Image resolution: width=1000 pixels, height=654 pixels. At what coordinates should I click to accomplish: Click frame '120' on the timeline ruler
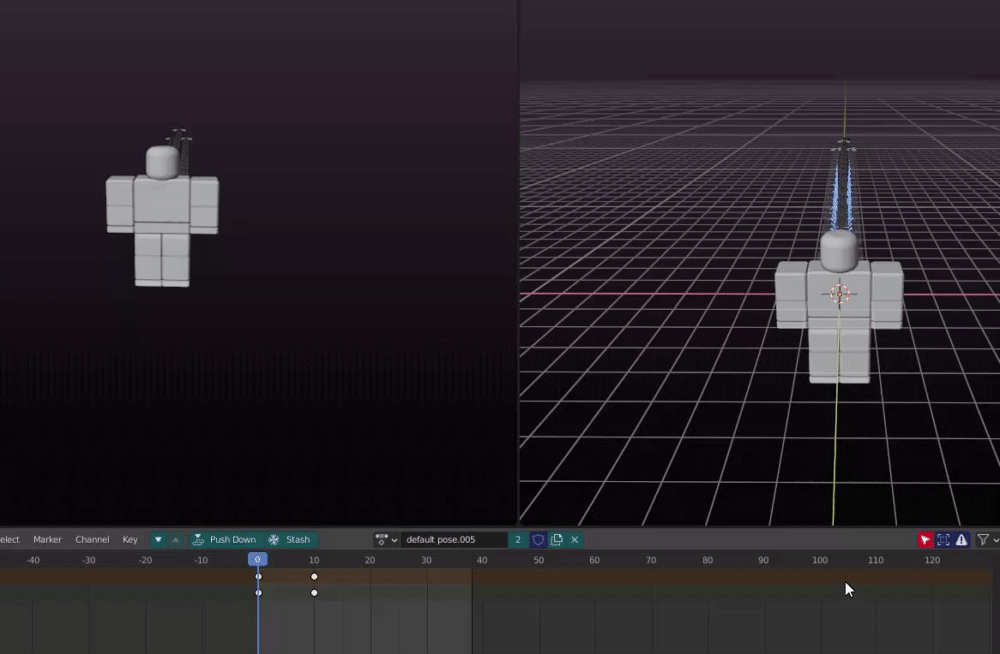pyautogui.click(x=932, y=560)
